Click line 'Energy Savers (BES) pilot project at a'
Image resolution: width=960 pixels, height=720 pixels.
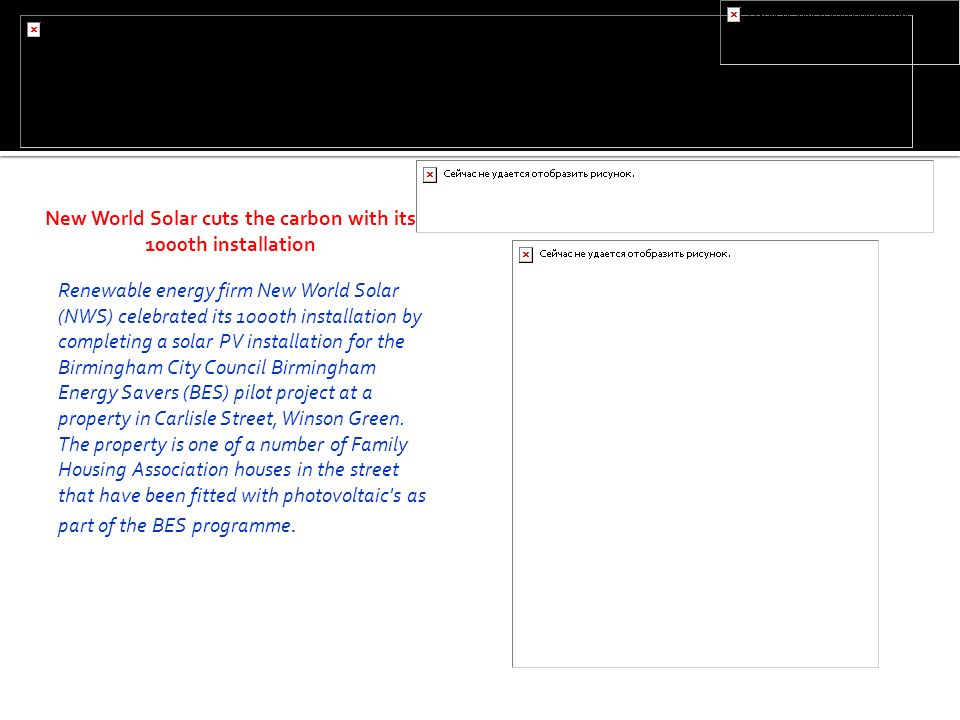click(215, 393)
